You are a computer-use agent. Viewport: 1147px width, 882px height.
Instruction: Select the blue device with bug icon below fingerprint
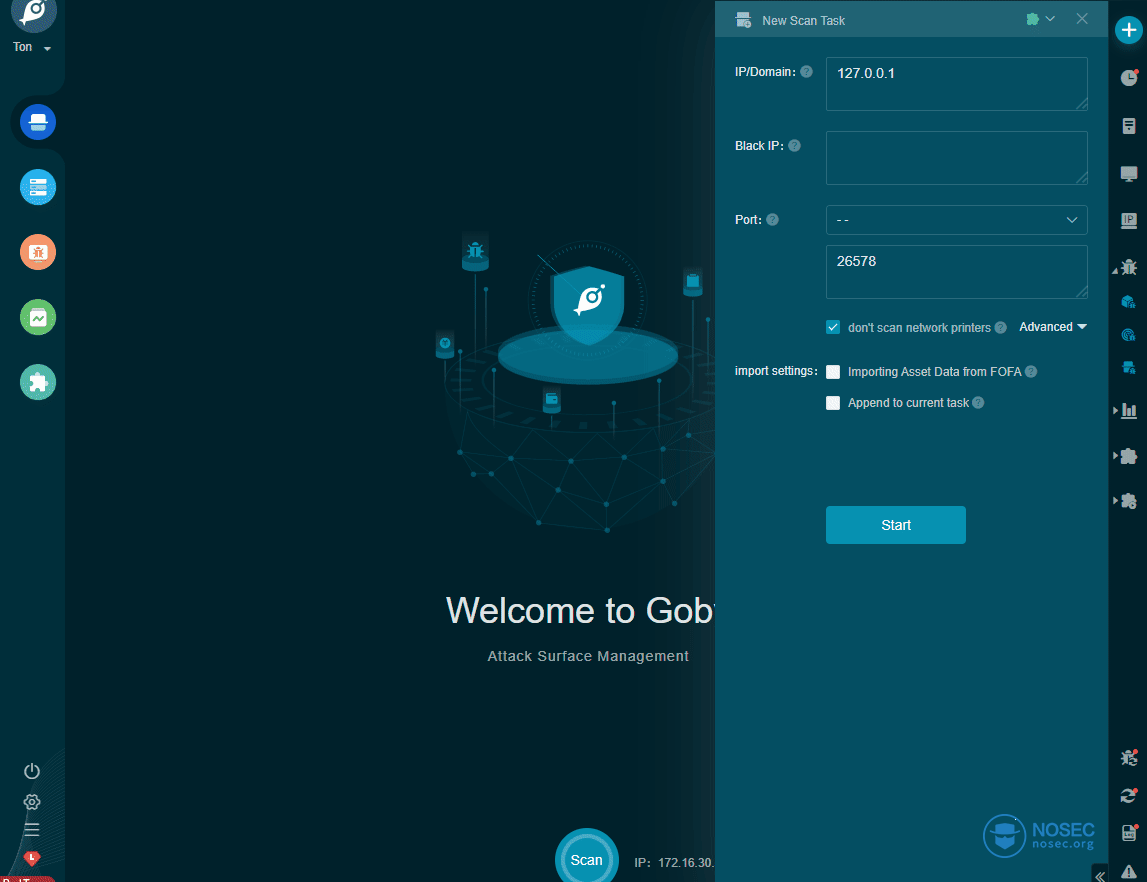(1128, 367)
